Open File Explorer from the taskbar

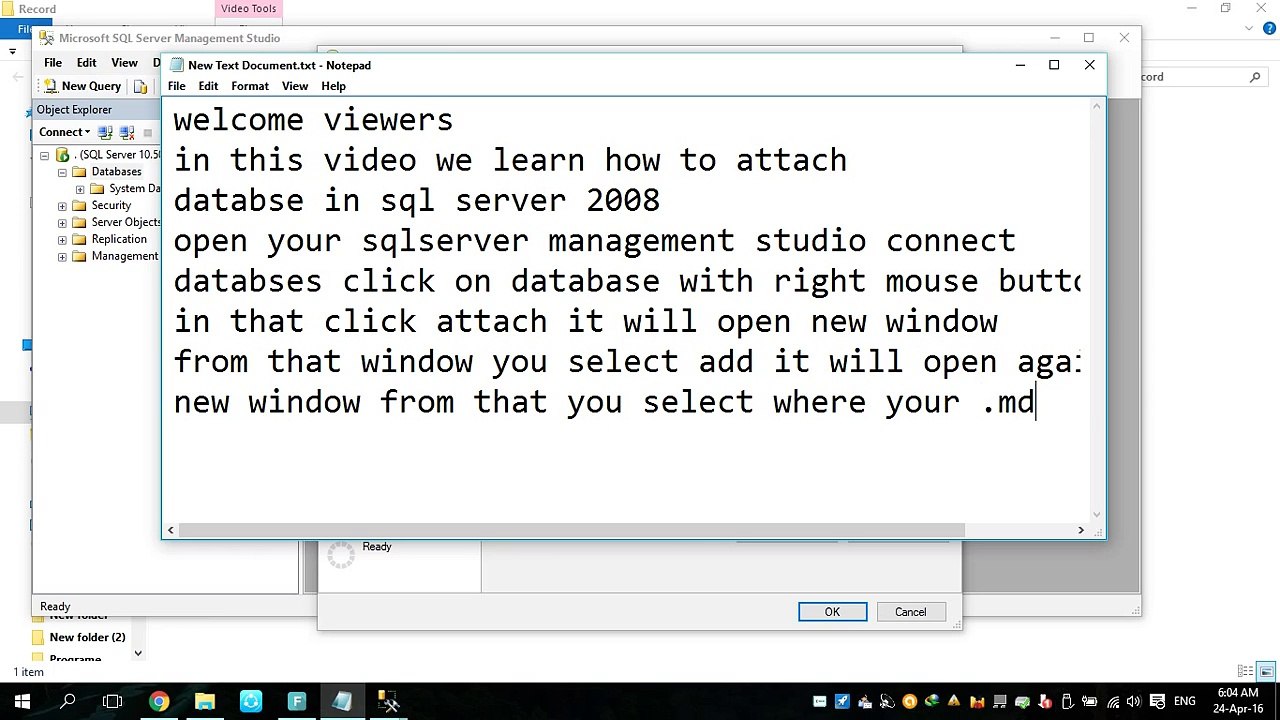pyautogui.click(x=205, y=701)
